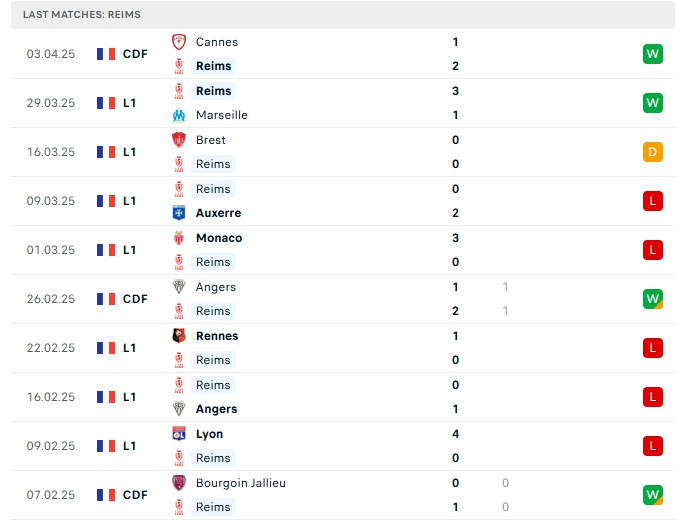687x521 pixels.
Task: Click the Monaco team crest
Action: point(179,238)
